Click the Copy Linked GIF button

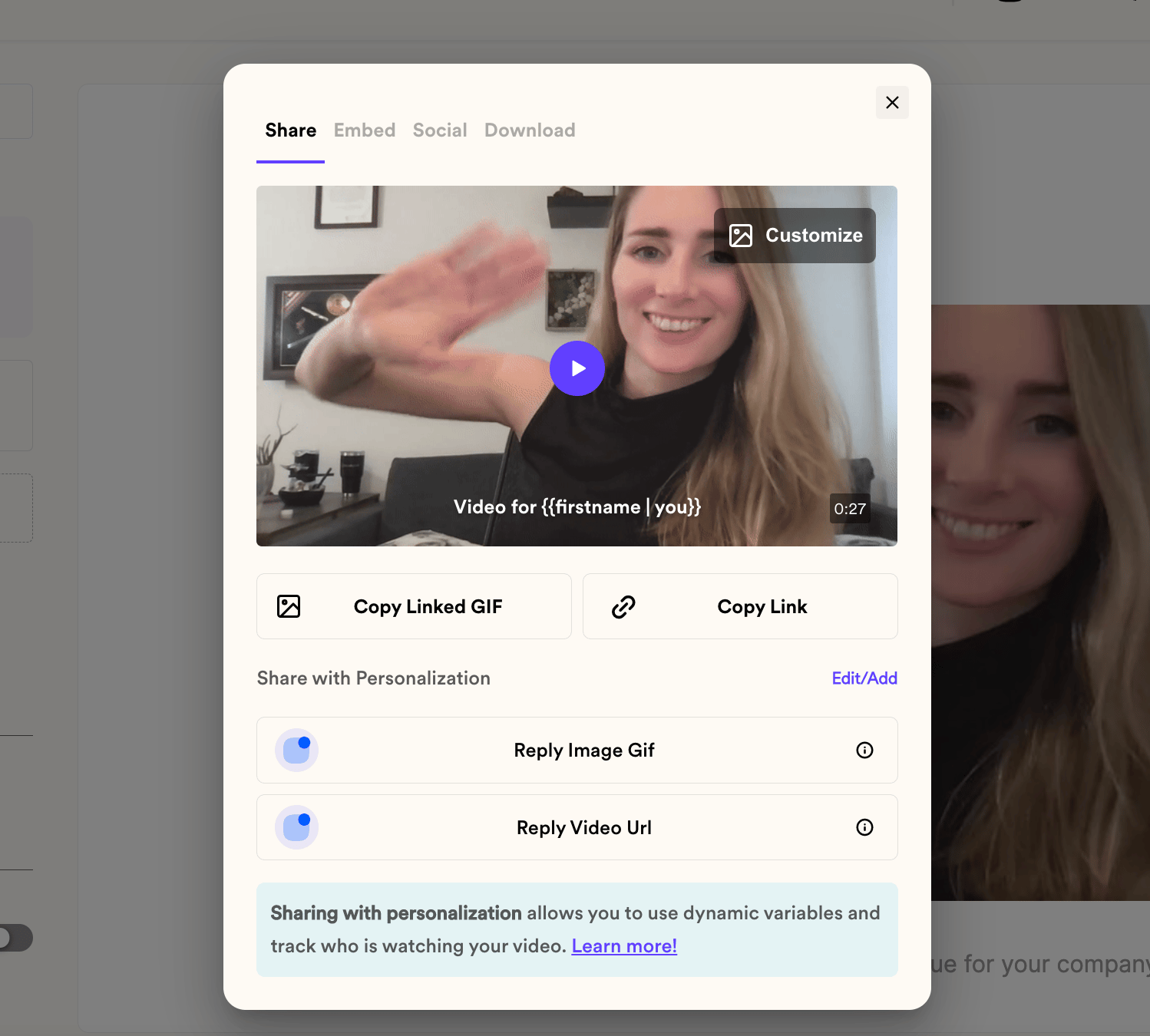(414, 606)
